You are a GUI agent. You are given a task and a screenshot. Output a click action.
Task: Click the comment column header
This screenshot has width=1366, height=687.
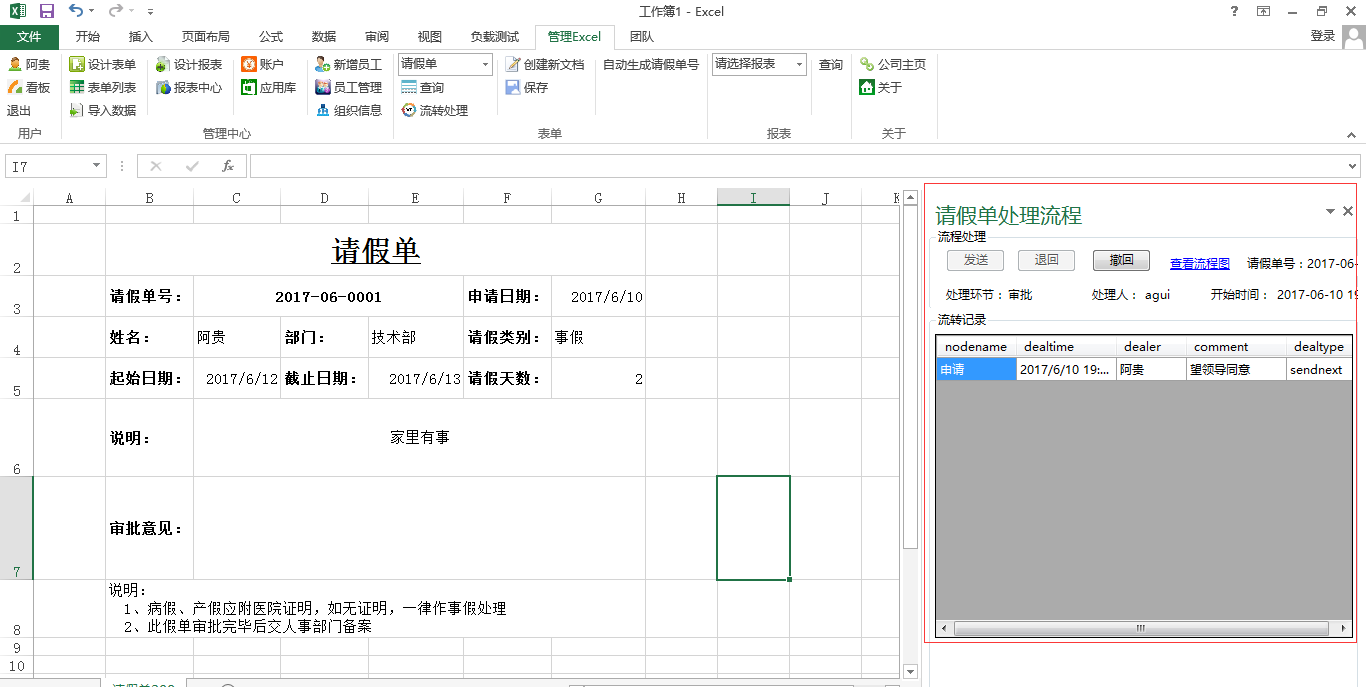click(1236, 347)
